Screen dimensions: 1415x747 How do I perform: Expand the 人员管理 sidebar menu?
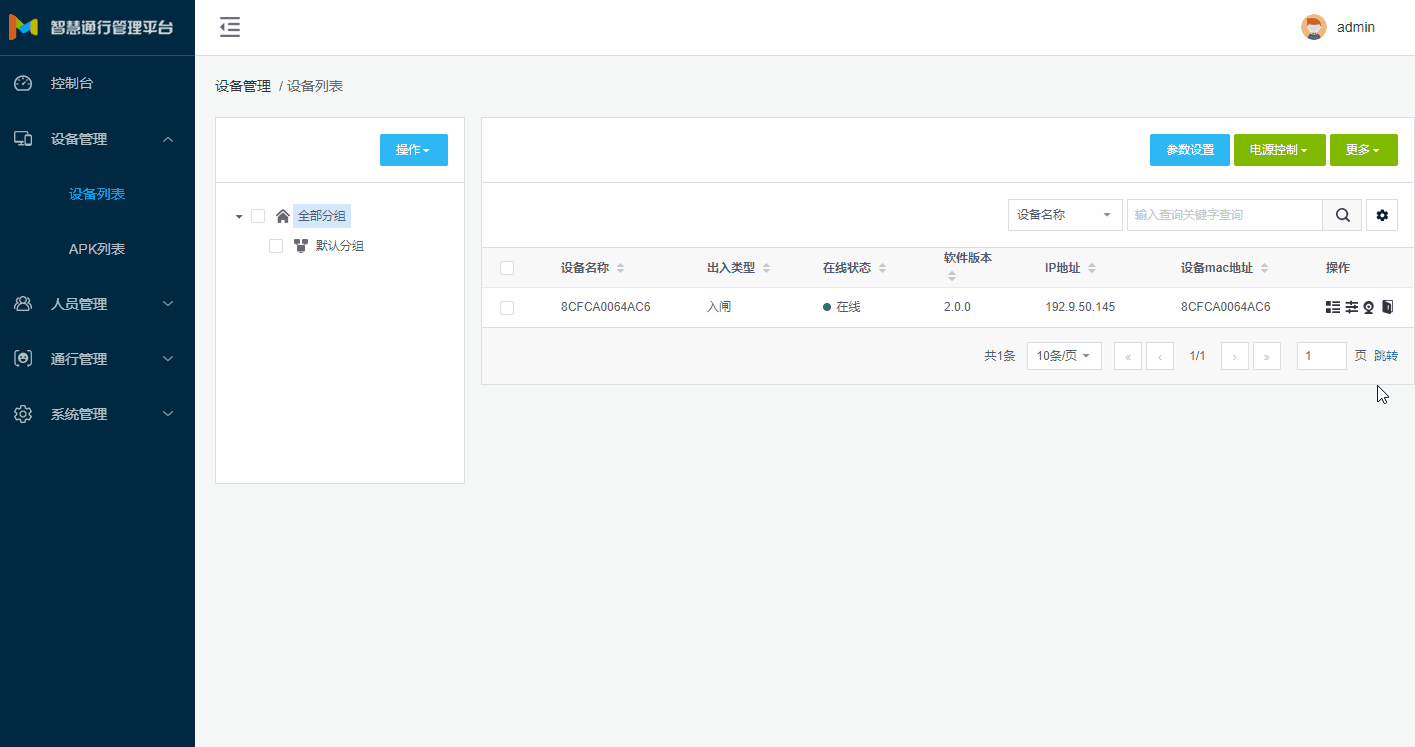coord(97,304)
